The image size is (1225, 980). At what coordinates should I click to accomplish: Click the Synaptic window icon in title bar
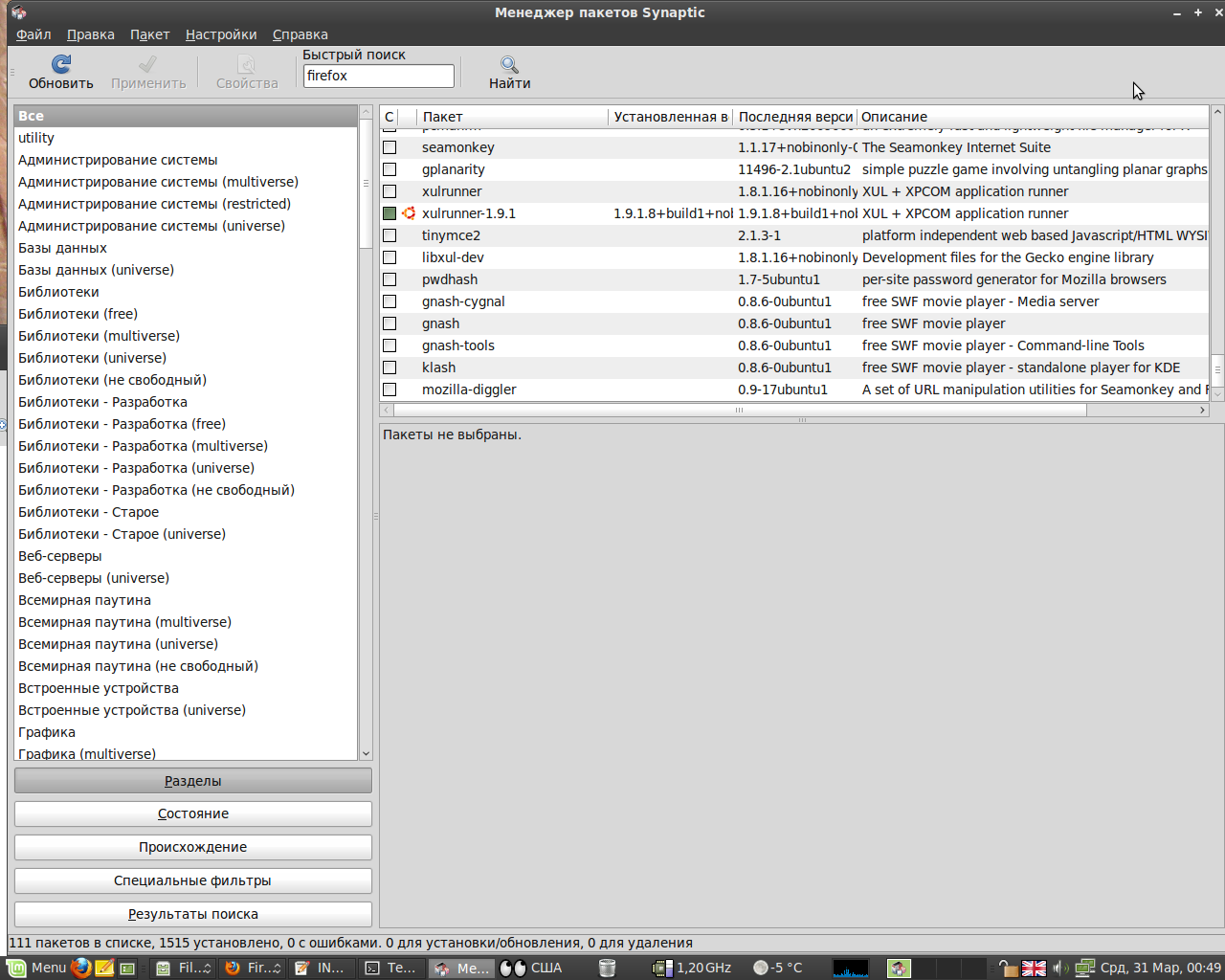[18, 12]
